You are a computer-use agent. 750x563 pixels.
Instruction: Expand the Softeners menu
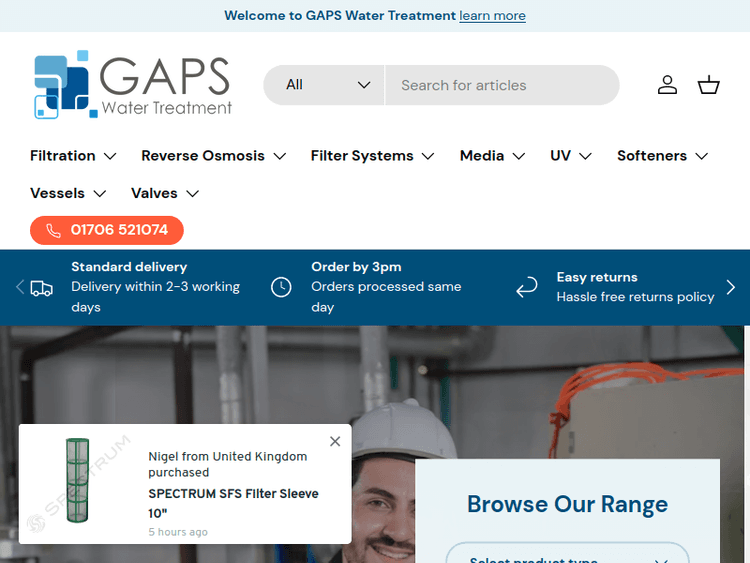tap(662, 156)
